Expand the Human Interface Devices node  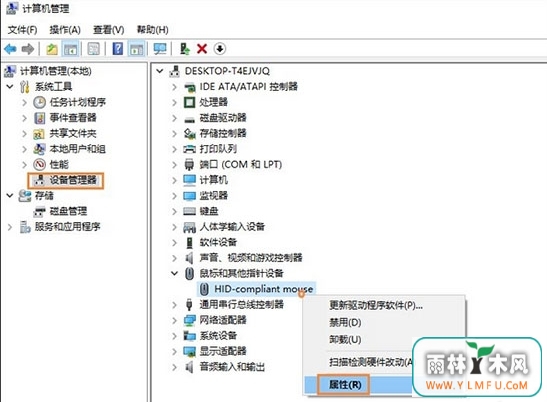tap(174, 227)
